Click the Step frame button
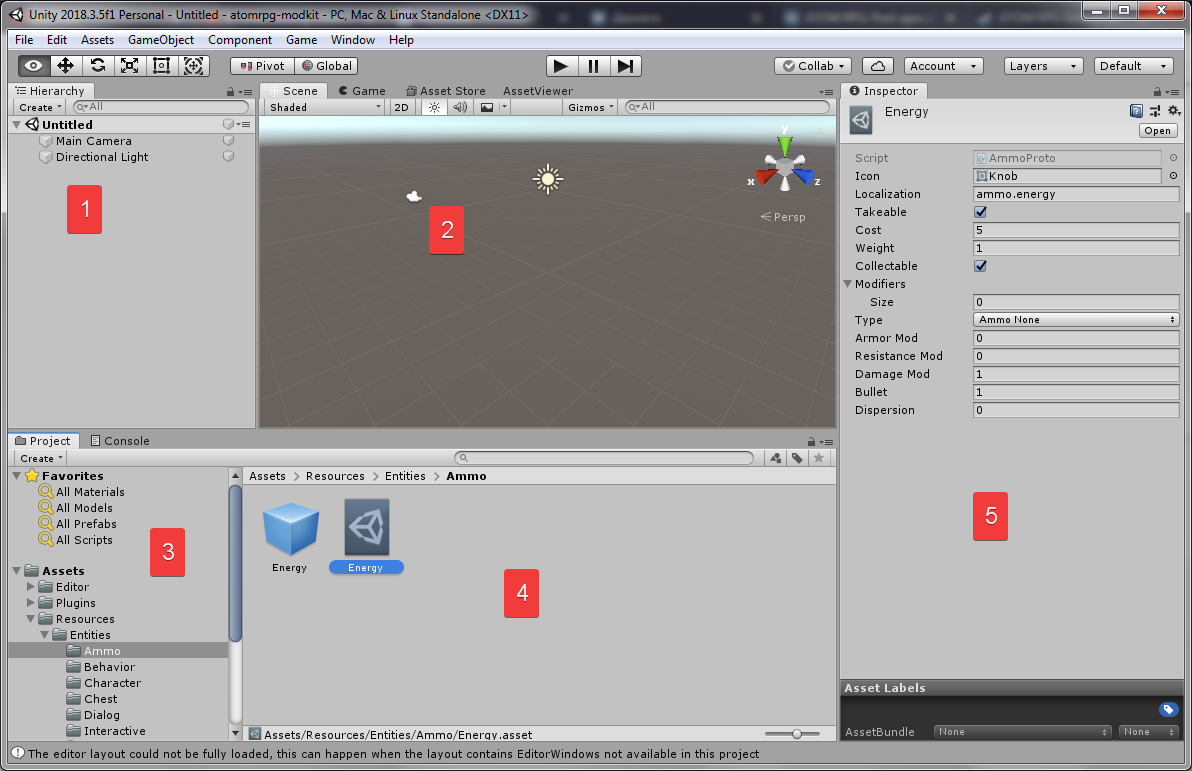Image resolution: width=1192 pixels, height=771 pixels. pyautogui.click(x=625, y=66)
